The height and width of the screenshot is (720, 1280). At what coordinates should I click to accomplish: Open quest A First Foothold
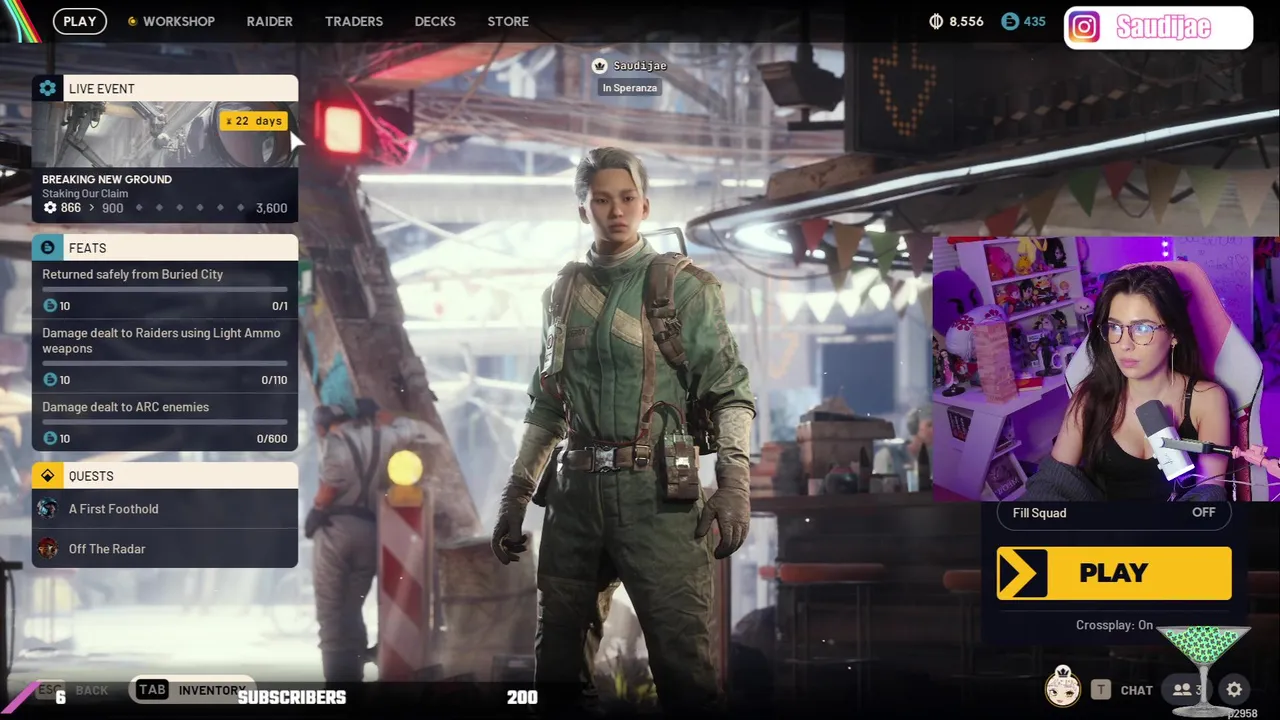tap(165, 509)
